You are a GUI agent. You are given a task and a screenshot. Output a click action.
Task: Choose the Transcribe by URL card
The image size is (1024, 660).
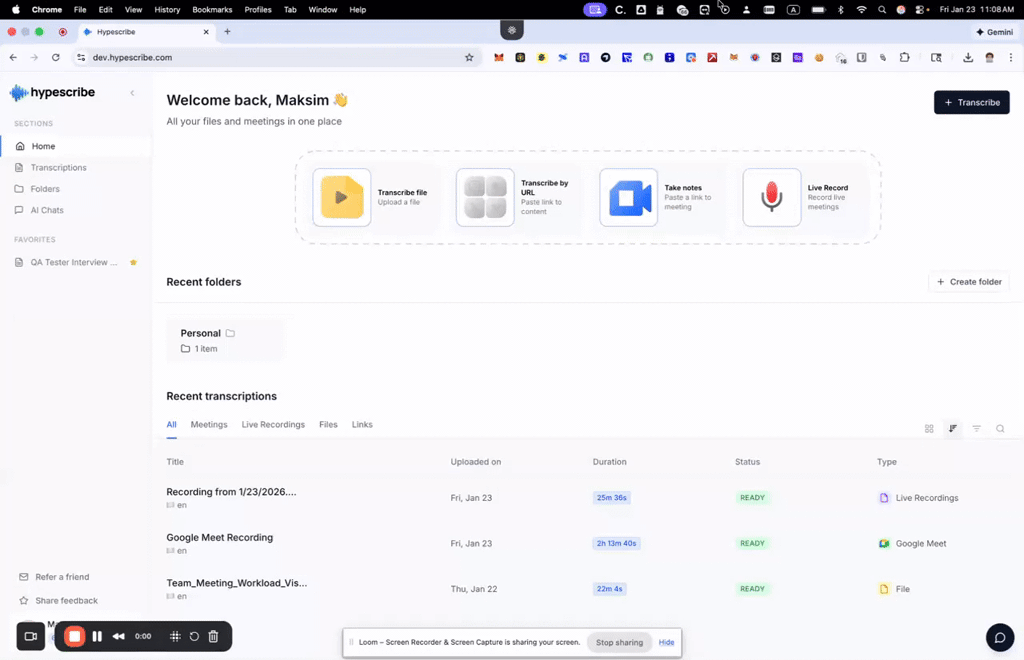[485, 198]
